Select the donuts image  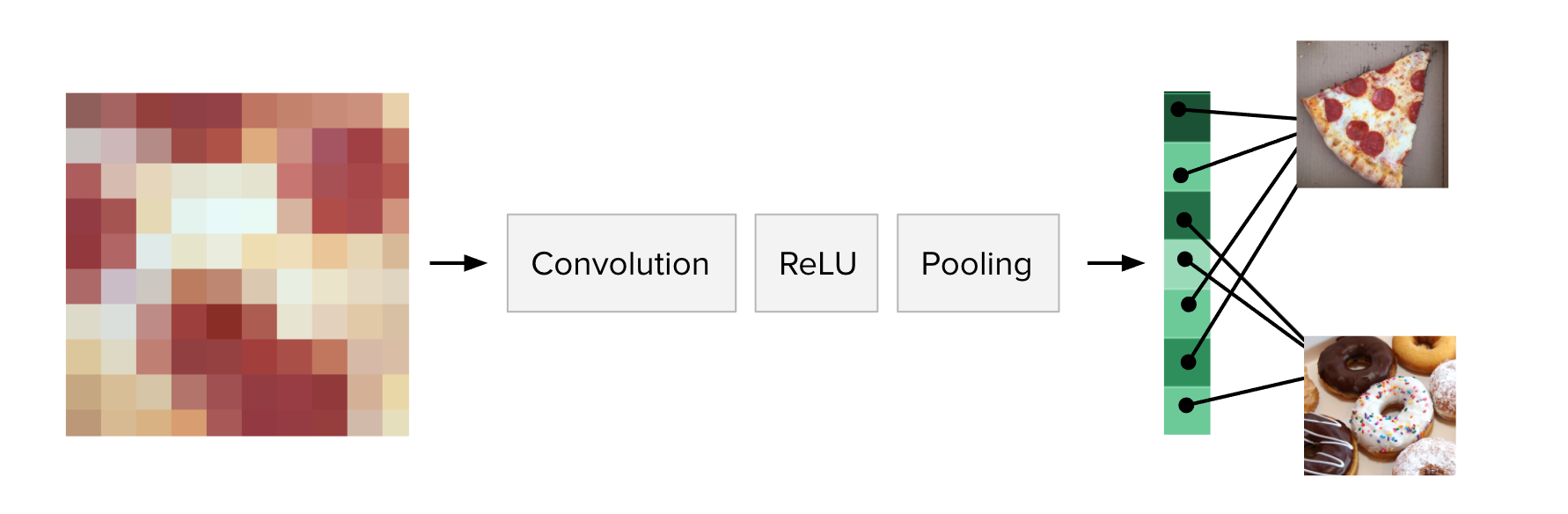click(x=1380, y=406)
